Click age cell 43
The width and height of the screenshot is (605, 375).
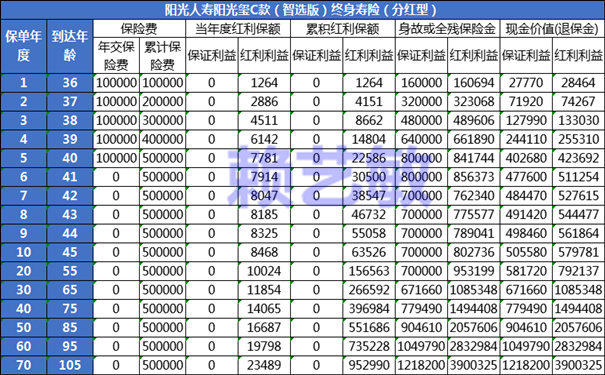coord(70,215)
